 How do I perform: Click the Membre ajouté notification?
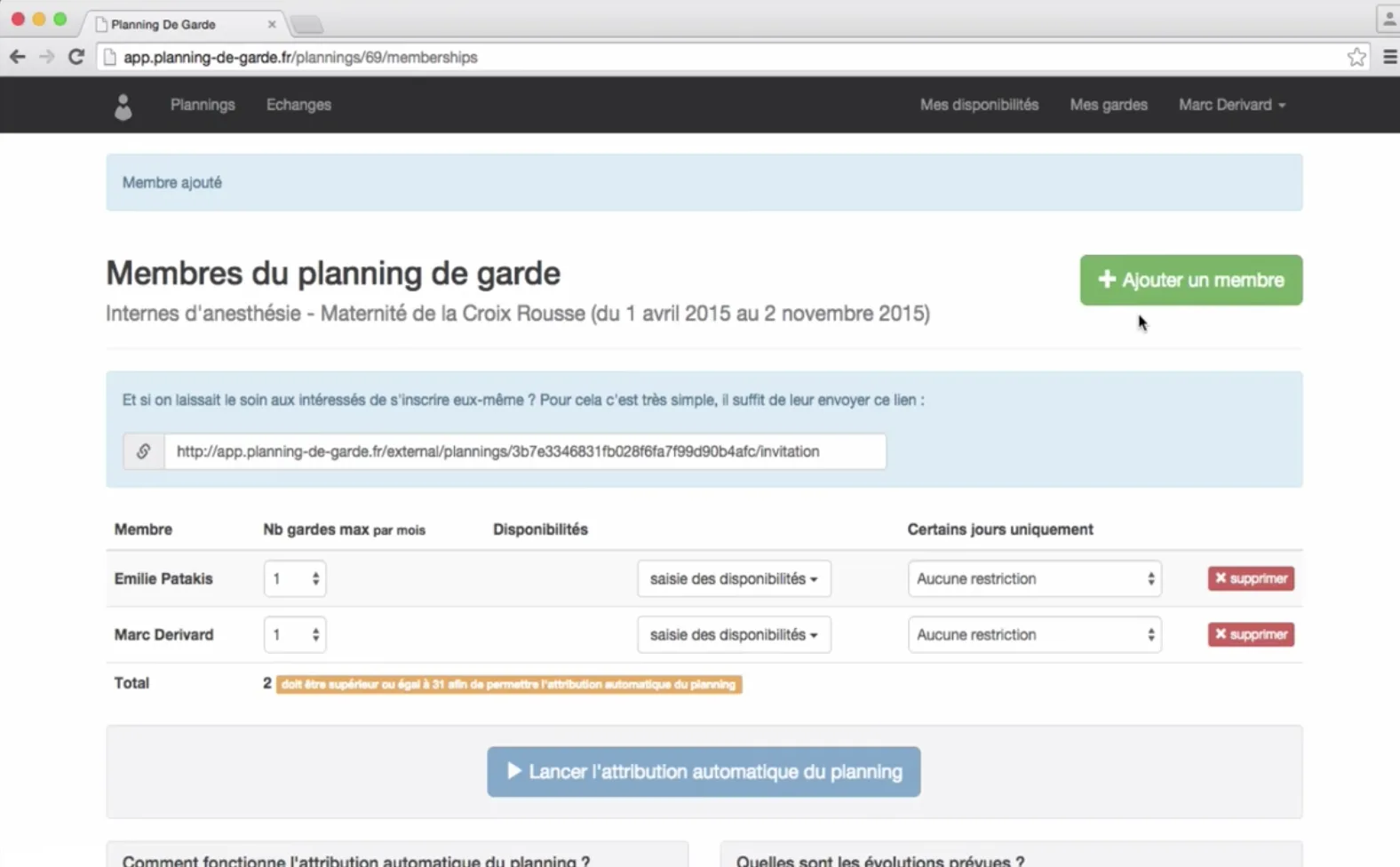pos(704,182)
